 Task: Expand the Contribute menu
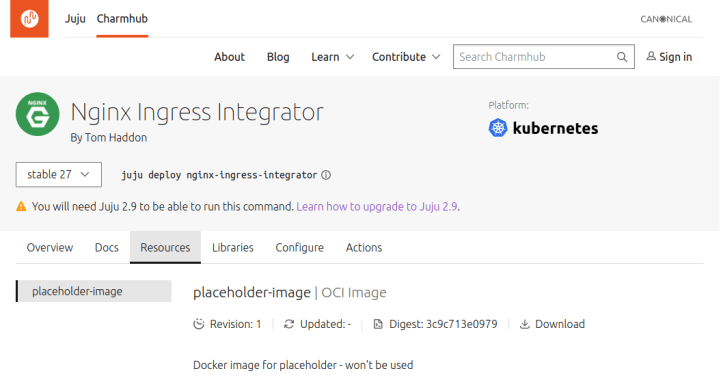pos(406,57)
